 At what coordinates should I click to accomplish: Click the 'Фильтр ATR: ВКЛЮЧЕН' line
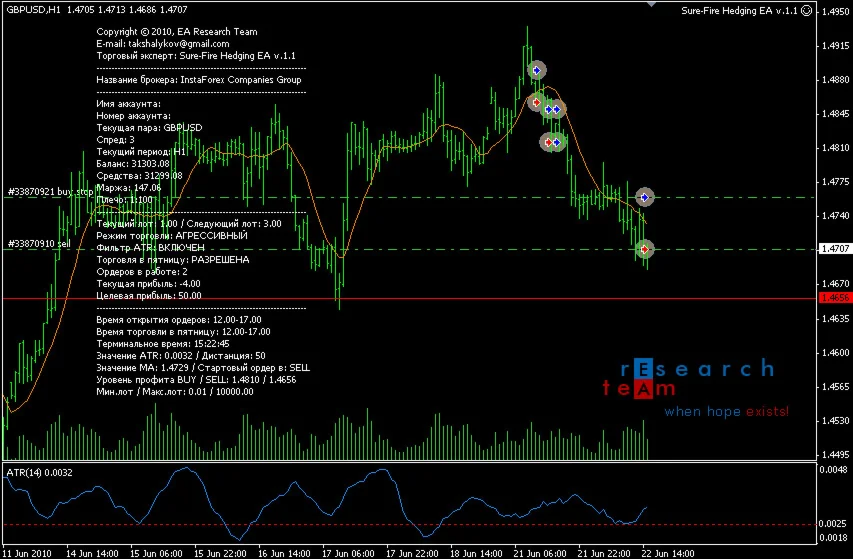(x=151, y=248)
